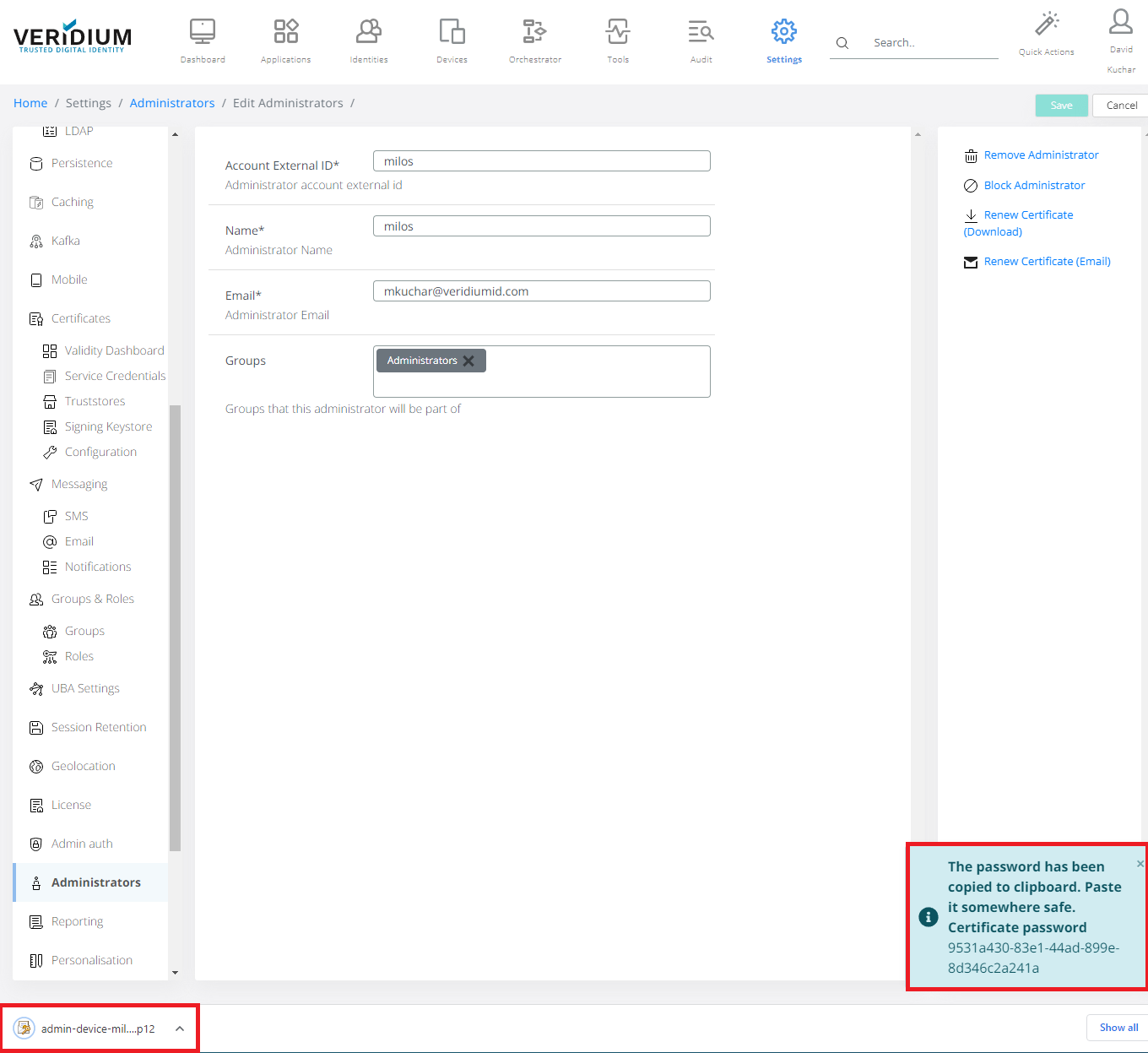Image resolution: width=1148 pixels, height=1053 pixels.
Task: Navigate to Administrators breadcrumb link
Action: coord(172,103)
